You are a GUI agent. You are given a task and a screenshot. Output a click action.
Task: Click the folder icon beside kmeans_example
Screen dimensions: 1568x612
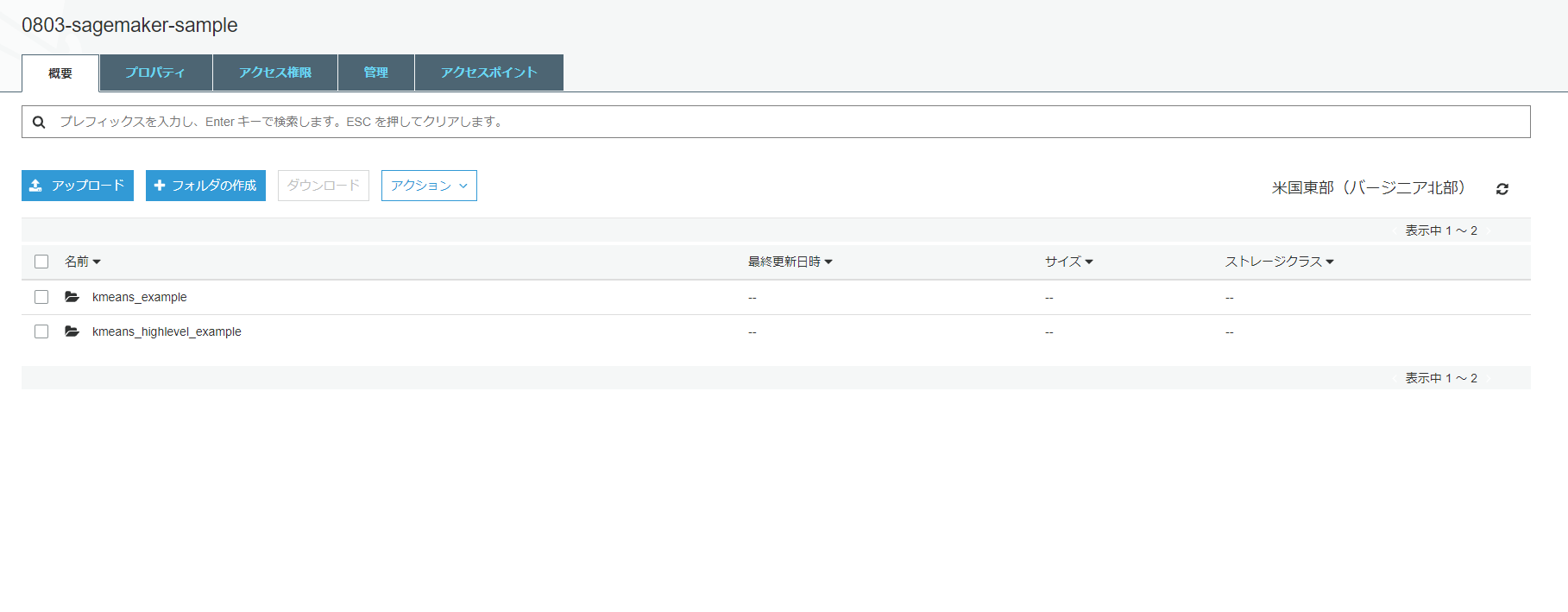72,297
